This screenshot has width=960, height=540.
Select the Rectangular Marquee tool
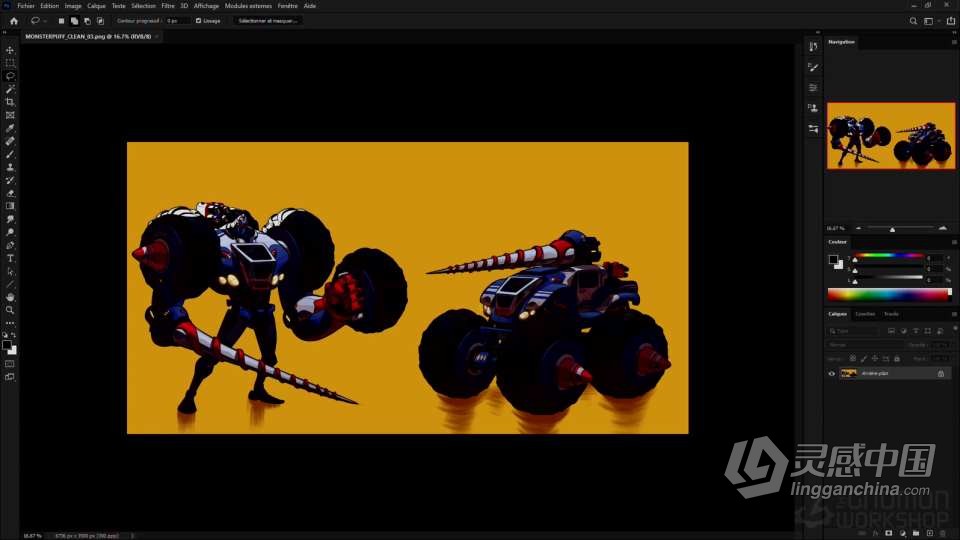tap(10, 63)
